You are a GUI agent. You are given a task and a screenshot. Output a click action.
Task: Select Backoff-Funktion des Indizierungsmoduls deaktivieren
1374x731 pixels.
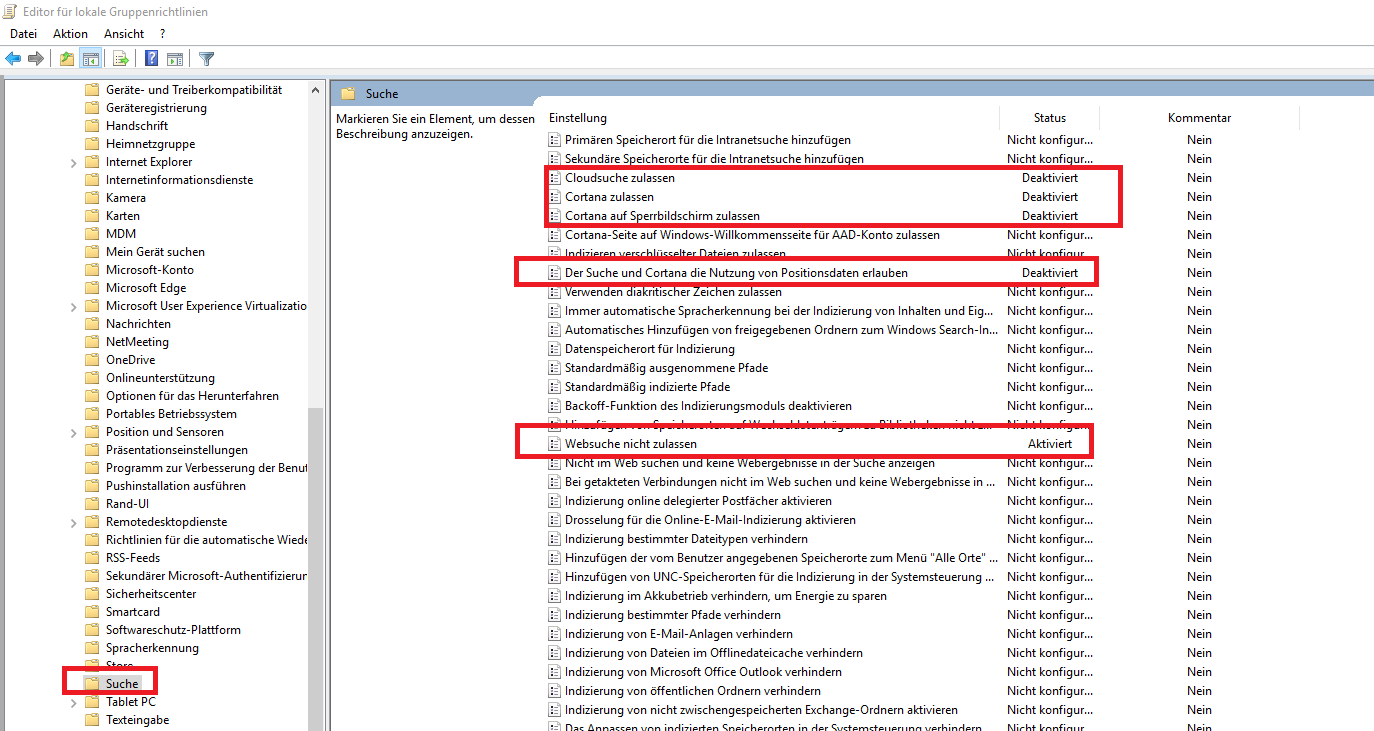pyautogui.click(x=708, y=406)
